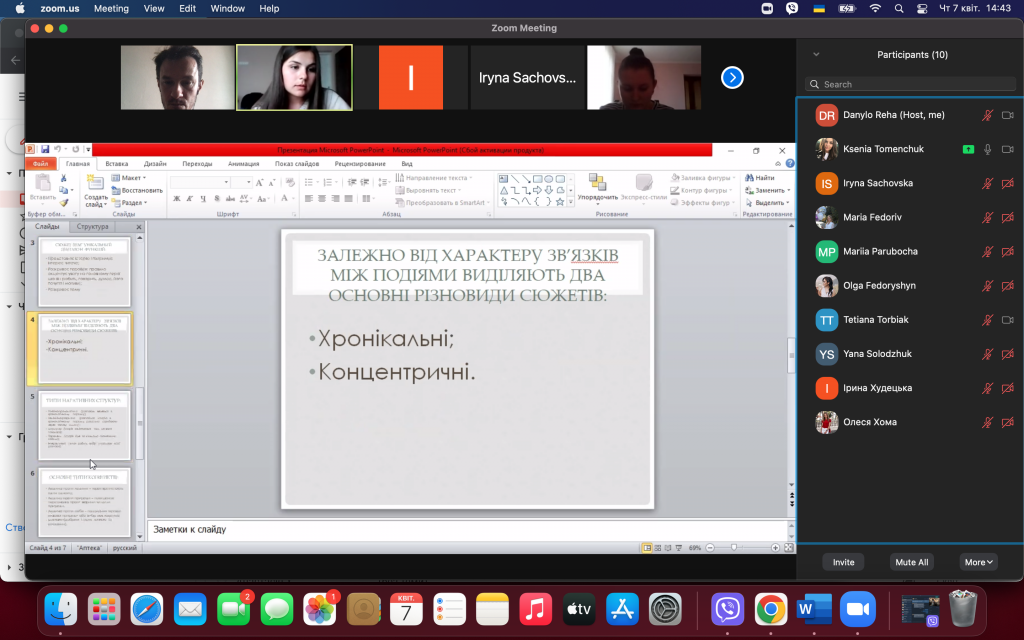Expand the Макет (Layout) dropdown
This screenshot has height=640, width=1024.
129,178
